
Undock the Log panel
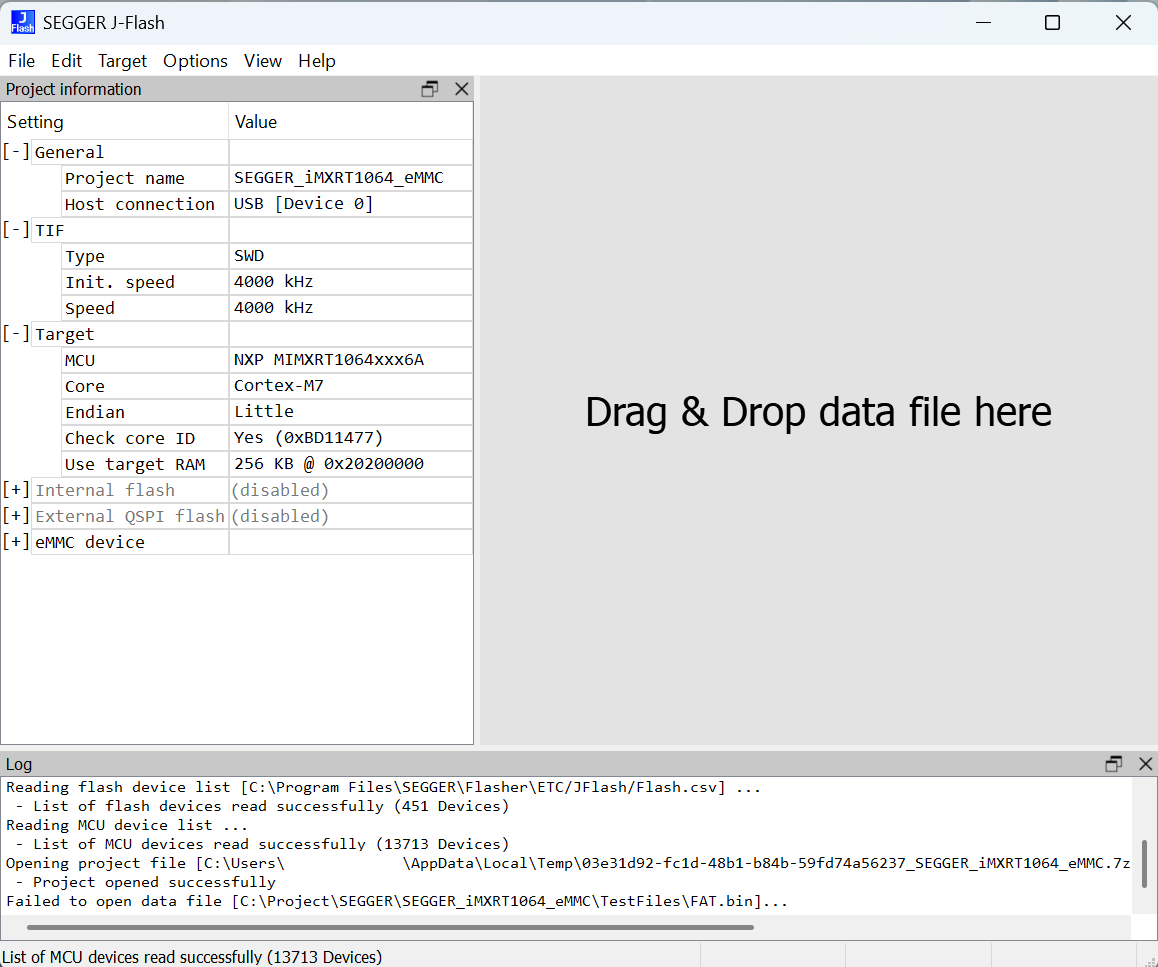1114,764
